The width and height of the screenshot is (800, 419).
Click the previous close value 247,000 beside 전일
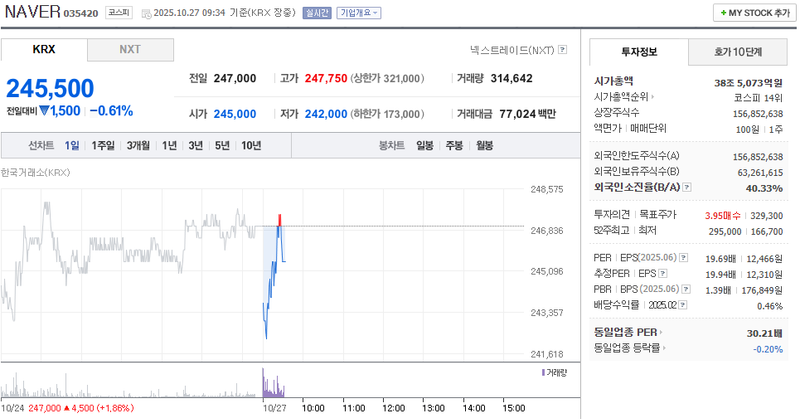point(235,79)
